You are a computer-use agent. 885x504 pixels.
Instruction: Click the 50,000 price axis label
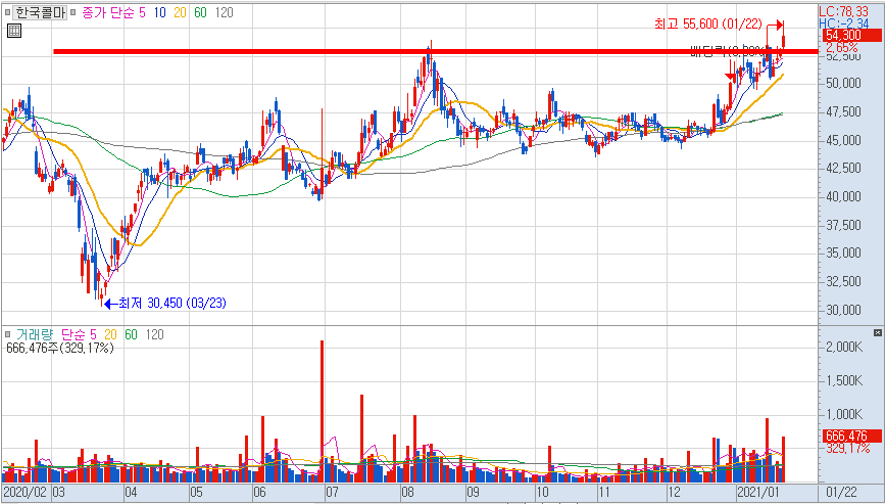845,84
